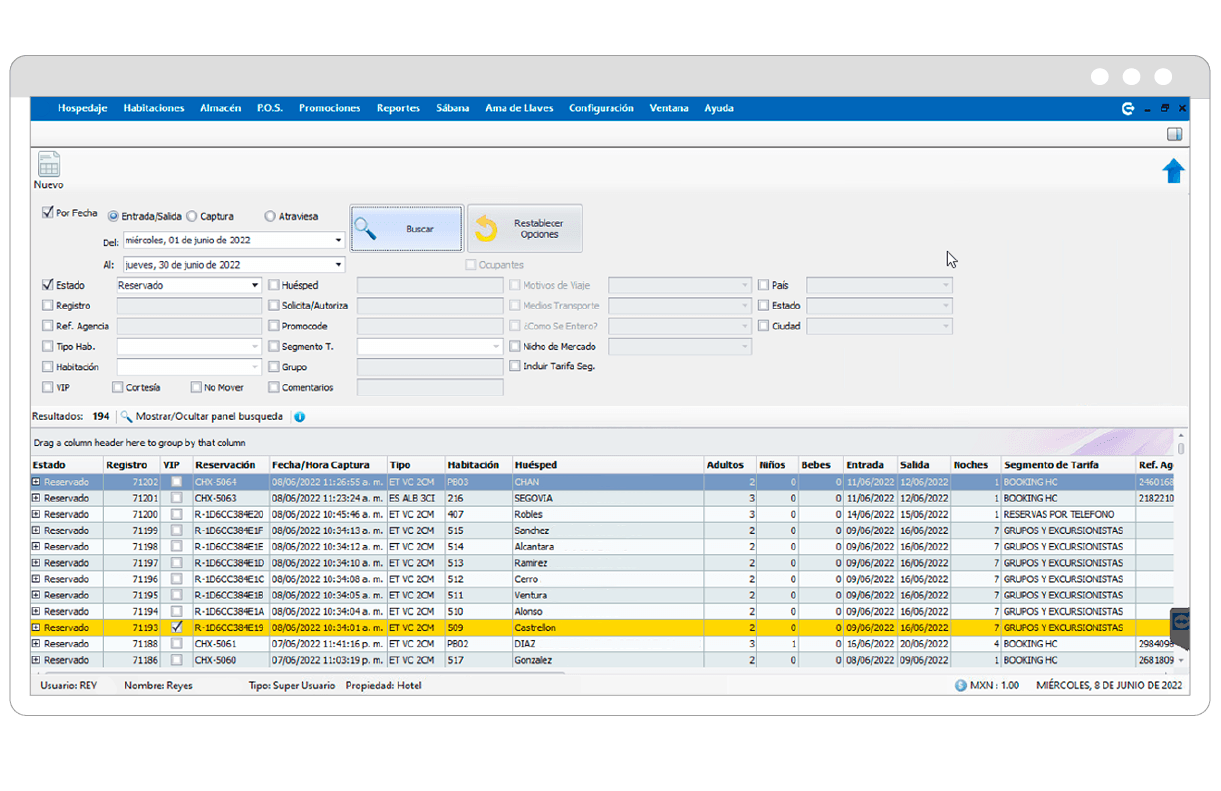Select the Entrada/Salida radio button
The image size is (1221, 791).
click(113, 216)
